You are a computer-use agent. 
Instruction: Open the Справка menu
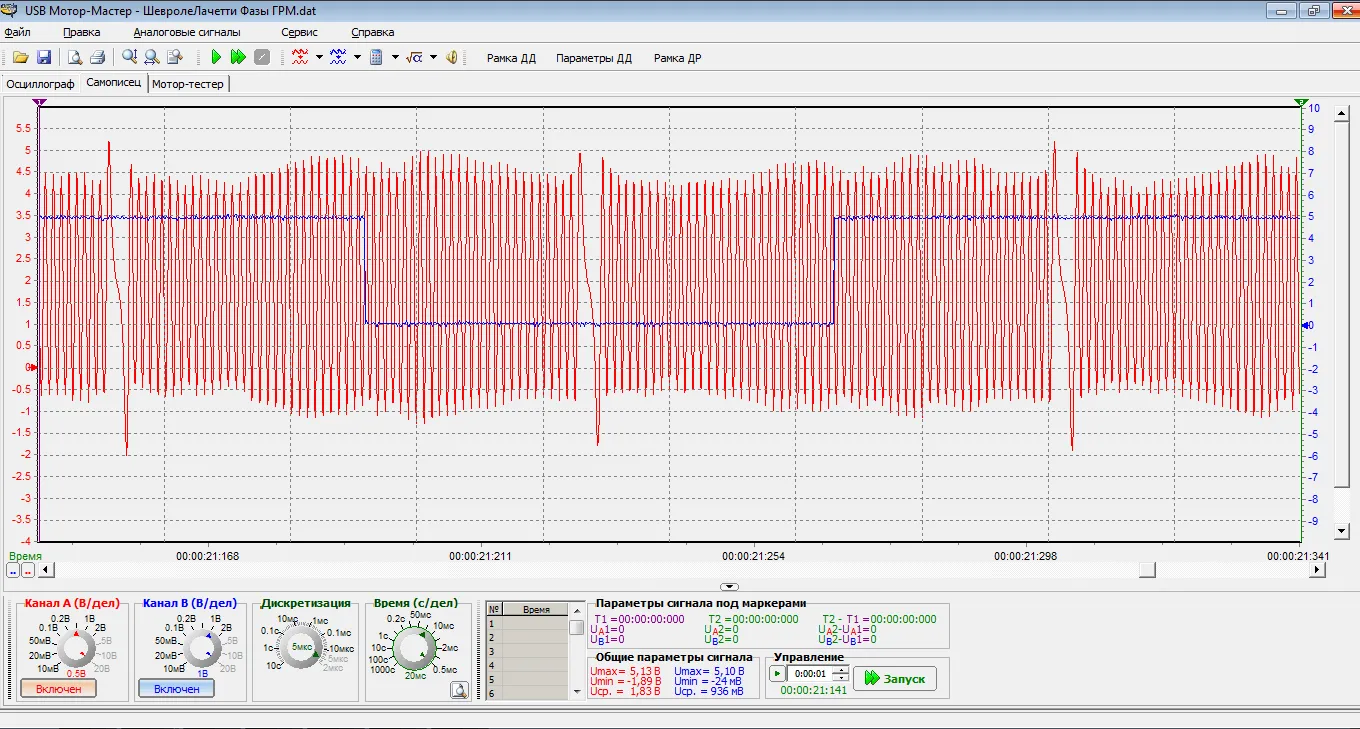point(372,32)
